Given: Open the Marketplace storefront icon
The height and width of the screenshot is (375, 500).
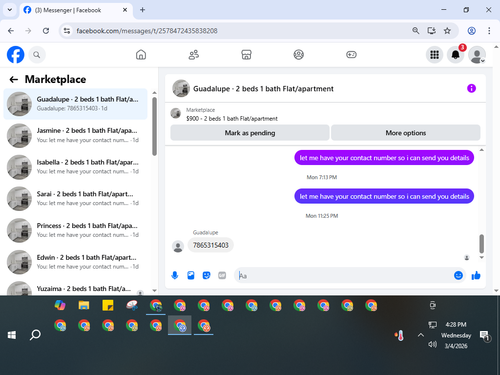Looking at the screenshot, I should click(246, 55).
